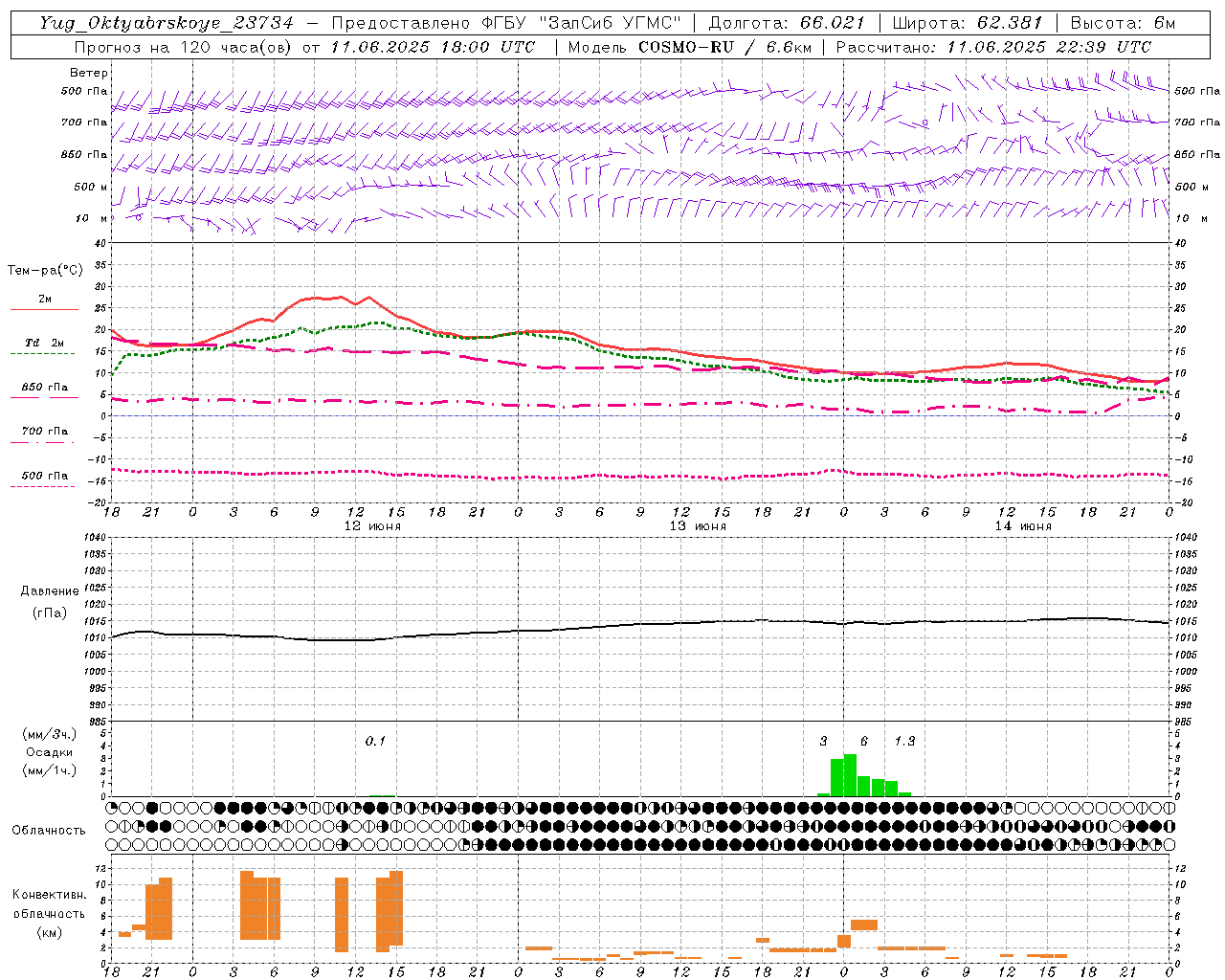Click the 13 июня date label
Screen dimensions: 1225x980
pos(698,526)
